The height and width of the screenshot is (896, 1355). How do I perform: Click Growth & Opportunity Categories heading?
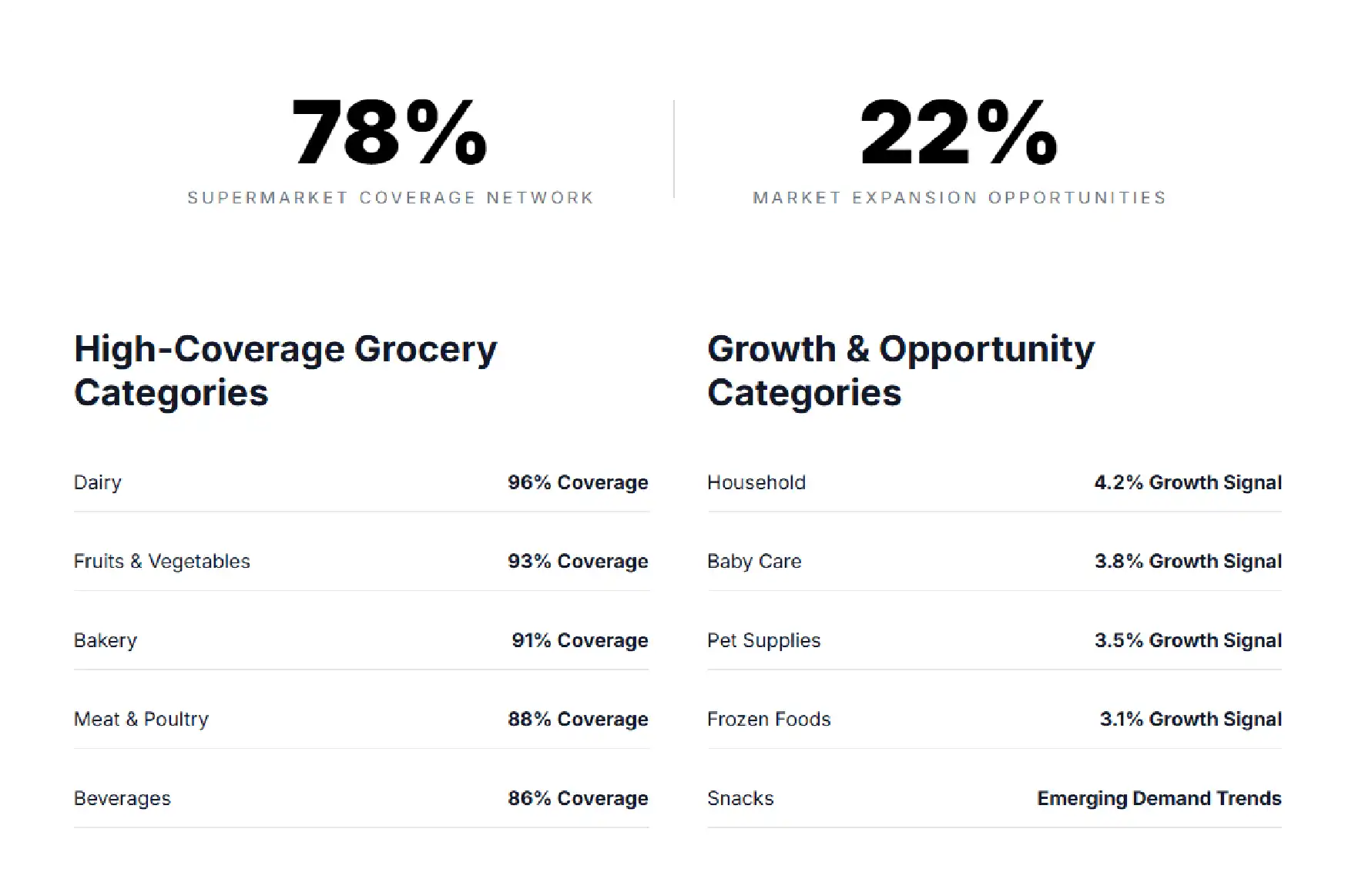pyautogui.click(x=901, y=371)
